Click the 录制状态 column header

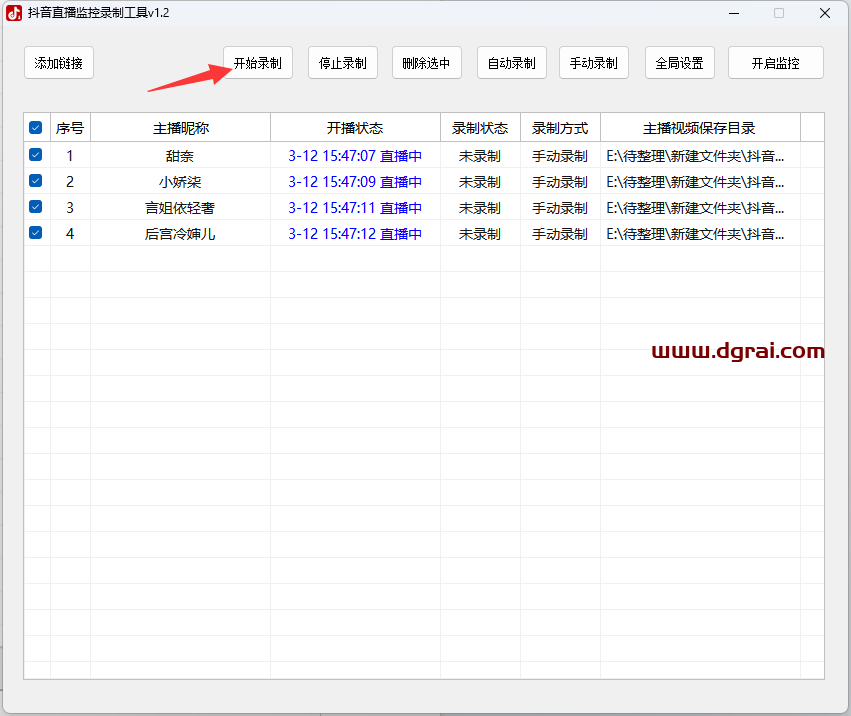480,128
